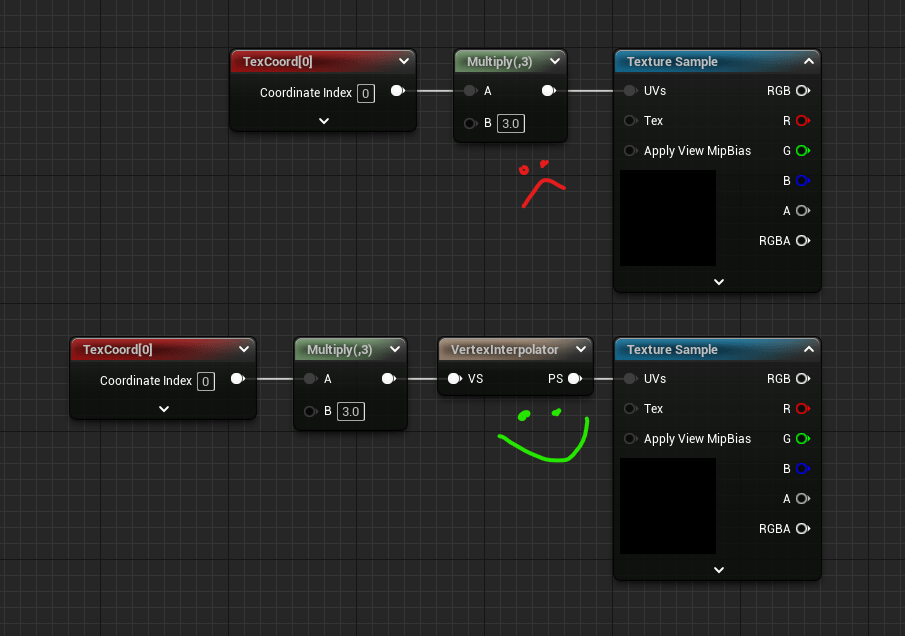Click UVs input pin of Texture Sample after VertexInterpolator
The width and height of the screenshot is (905, 636).
(x=630, y=379)
